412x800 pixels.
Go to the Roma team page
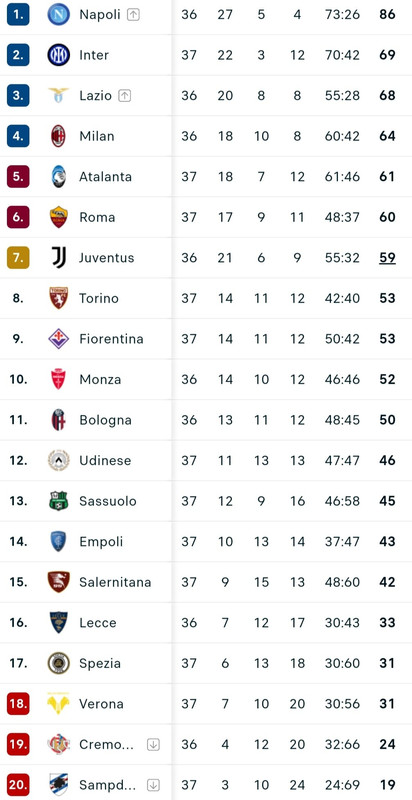click(97, 217)
